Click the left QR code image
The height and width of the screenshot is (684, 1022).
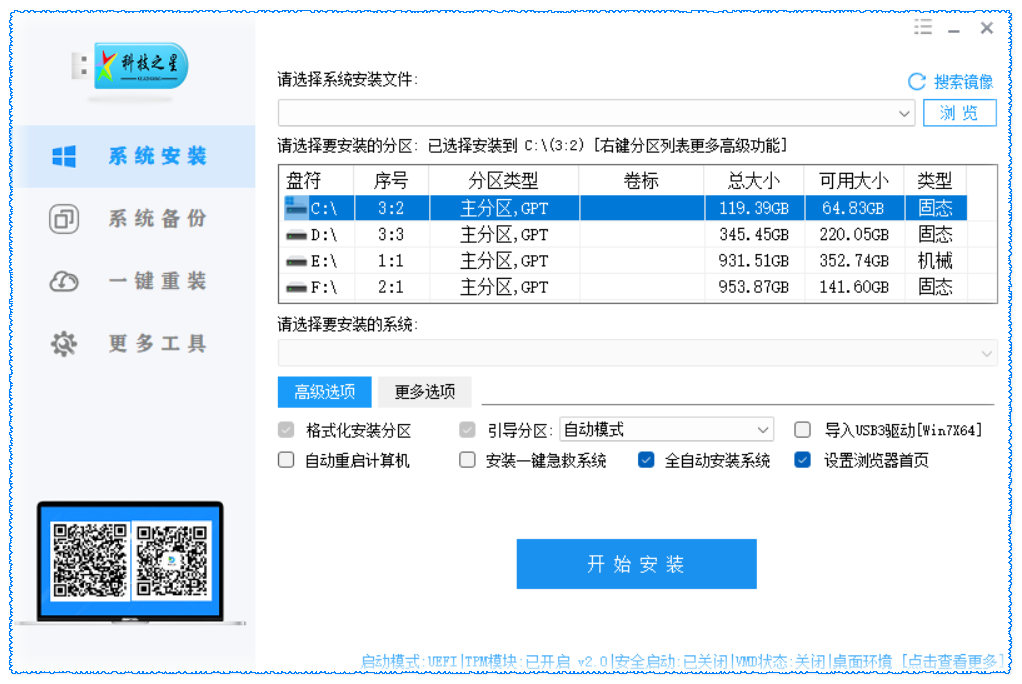(x=90, y=560)
